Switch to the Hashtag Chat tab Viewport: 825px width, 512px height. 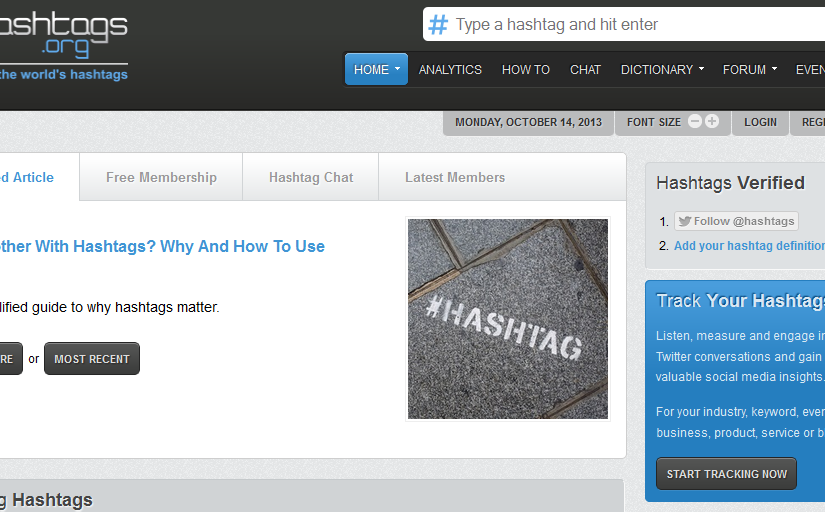point(311,177)
